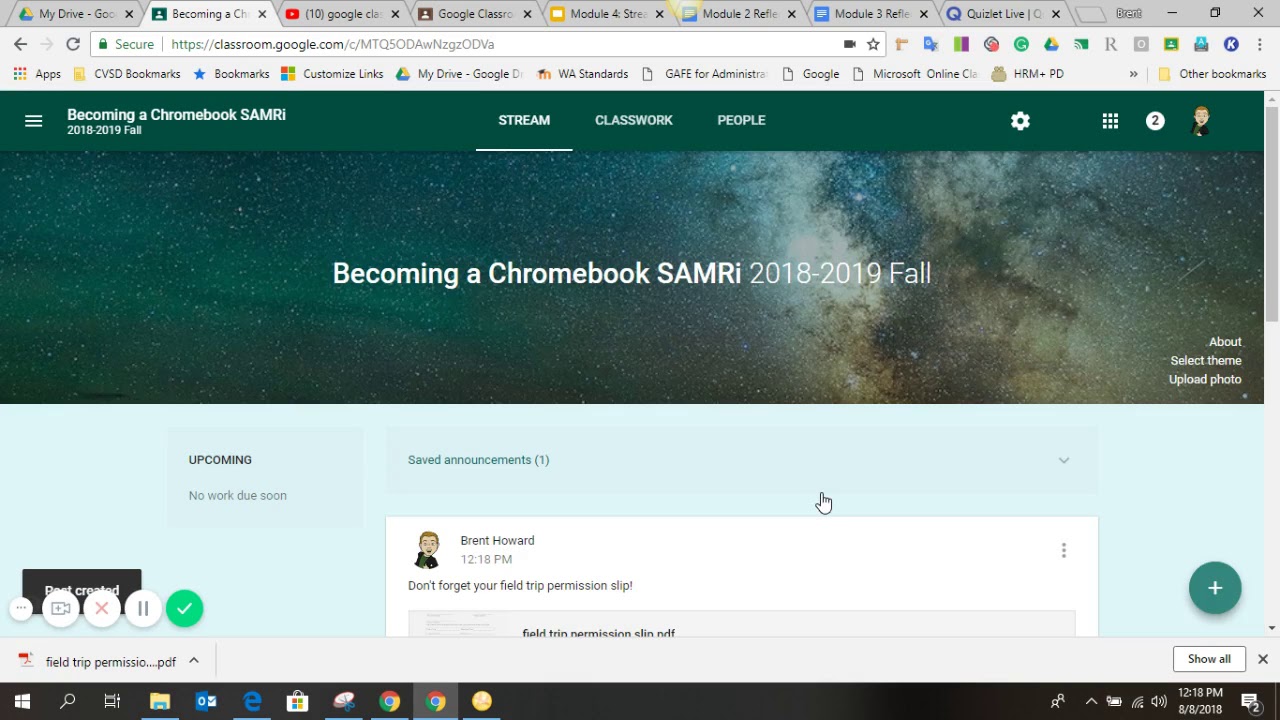Close the downloads bar
The height and width of the screenshot is (720, 1280).
click(1263, 659)
